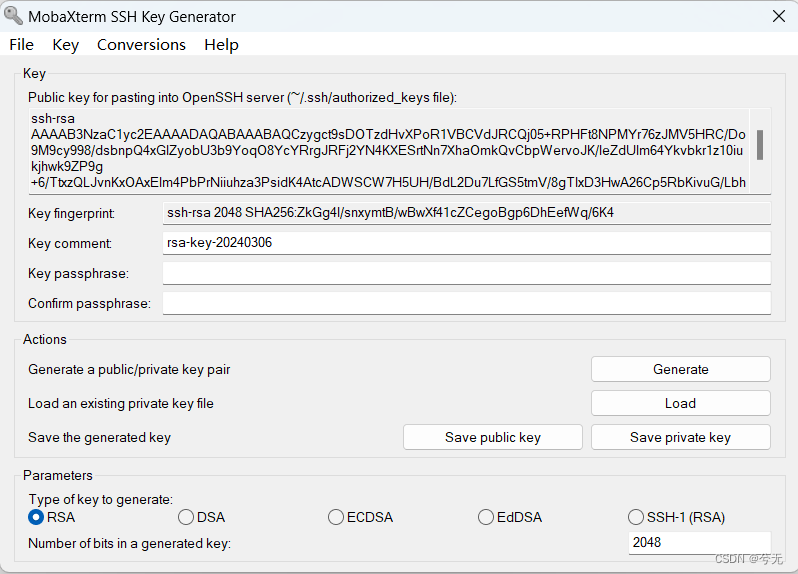Screen dimensions: 798x574
Task: Click the Confirm passphrase field
Action: click(x=467, y=303)
